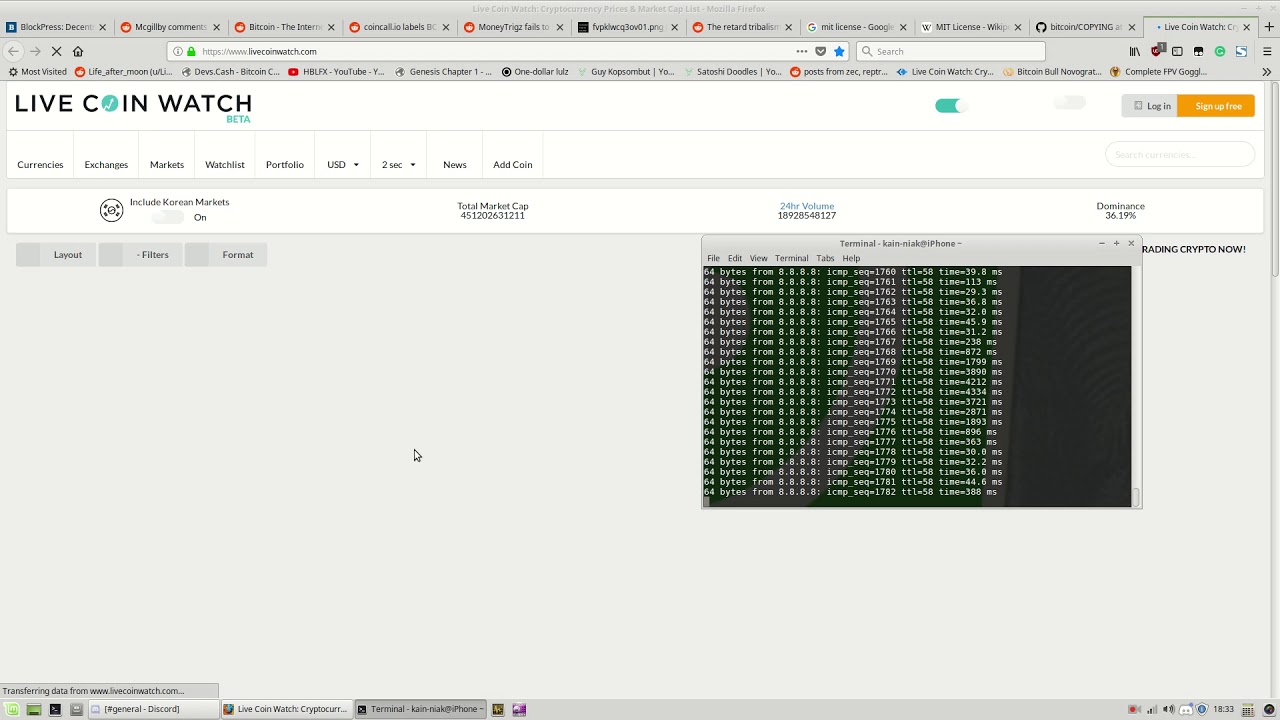Click the page vertical scrollbar
Image resolution: width=1280 pixels, height=720 pixels.
1275,180
